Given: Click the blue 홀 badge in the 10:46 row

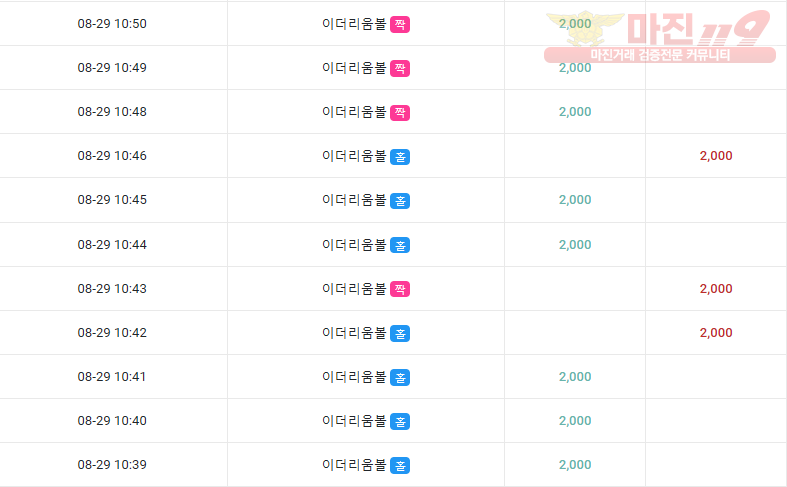Looking at the screenshot, I should click(400, 157).
